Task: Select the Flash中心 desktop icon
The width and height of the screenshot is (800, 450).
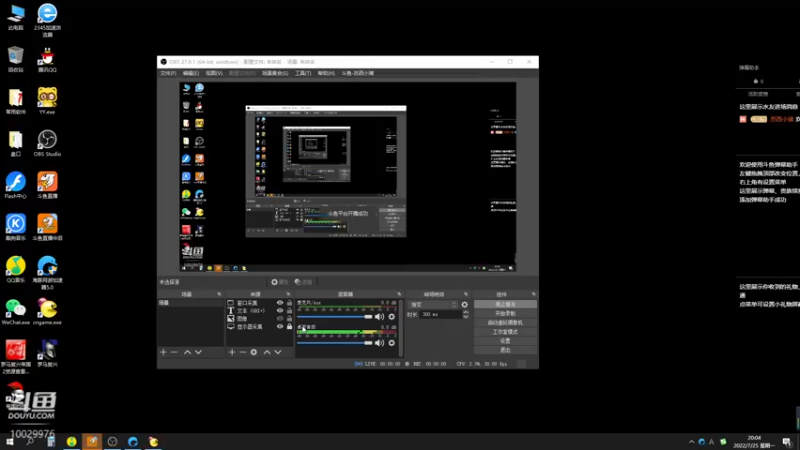Action: click(x=16, y=185)
